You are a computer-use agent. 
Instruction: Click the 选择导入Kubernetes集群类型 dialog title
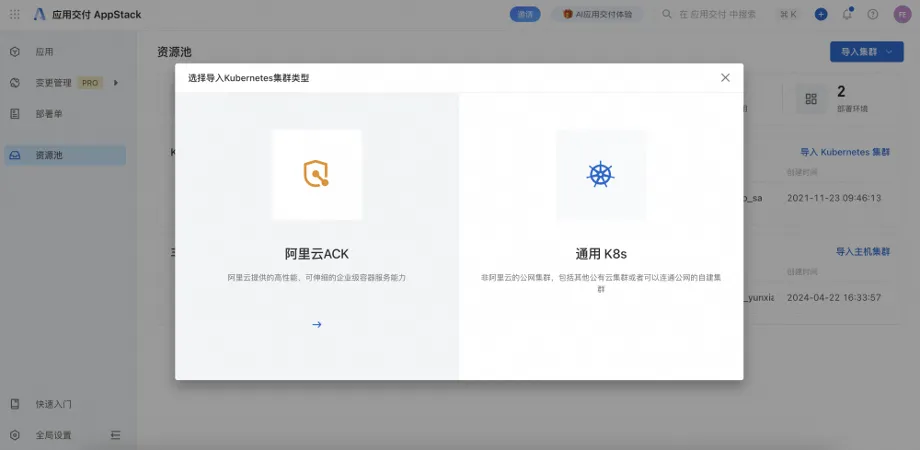[248, 77]
